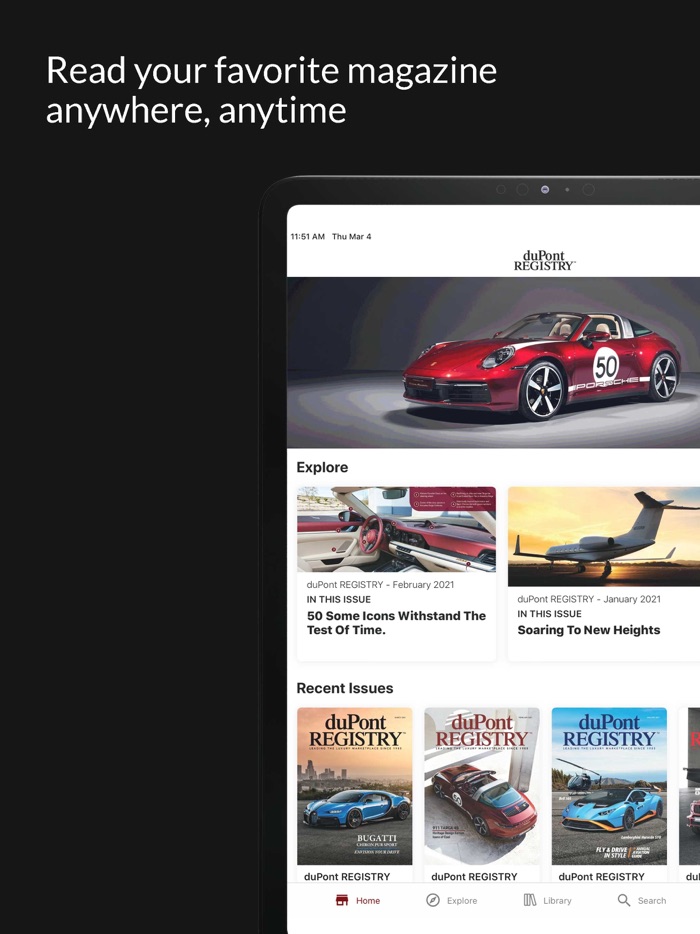The image size is (700, 934).
Task: Tap the "Recent Issues" section heading
Action: click(x=345, y=688)
